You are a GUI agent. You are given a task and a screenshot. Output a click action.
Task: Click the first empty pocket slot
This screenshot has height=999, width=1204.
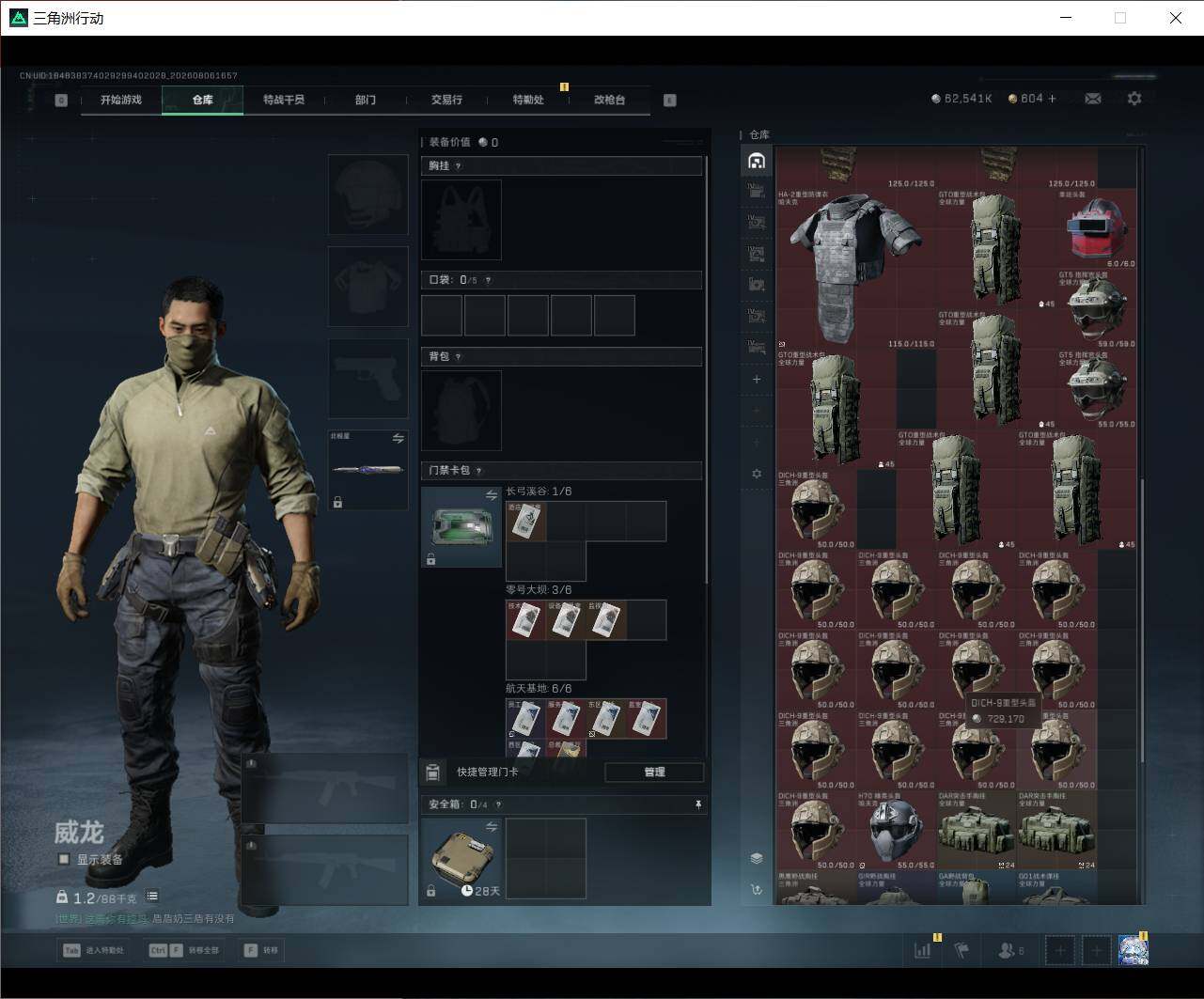click(442, 316)
